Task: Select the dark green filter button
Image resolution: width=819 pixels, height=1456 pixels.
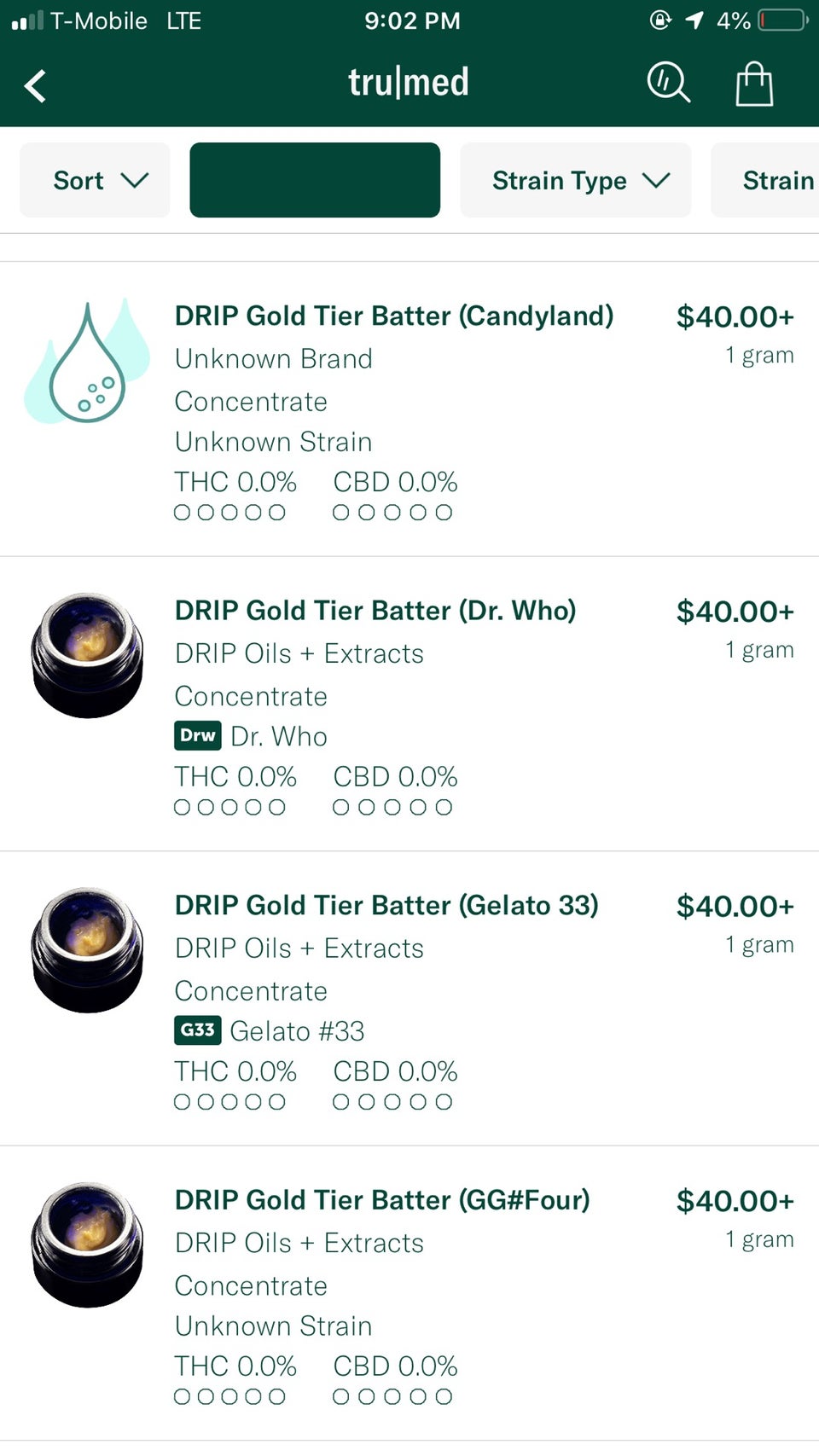Action: pos(315,180)
